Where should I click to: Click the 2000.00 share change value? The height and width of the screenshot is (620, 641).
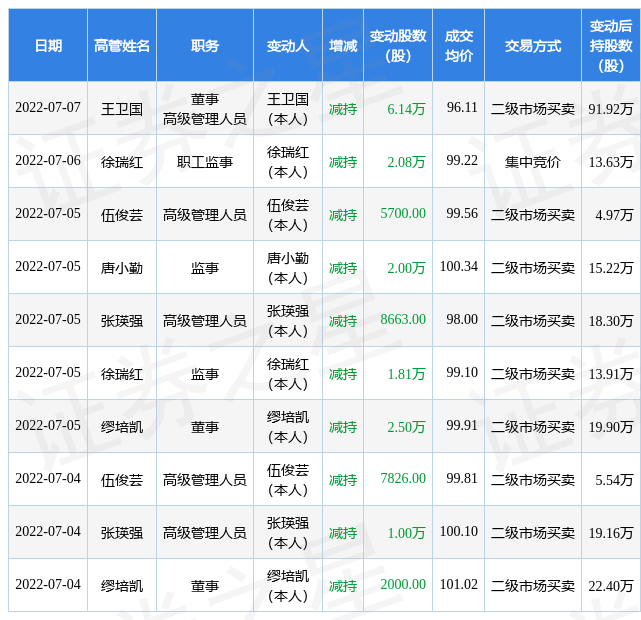tap(403, 584)
